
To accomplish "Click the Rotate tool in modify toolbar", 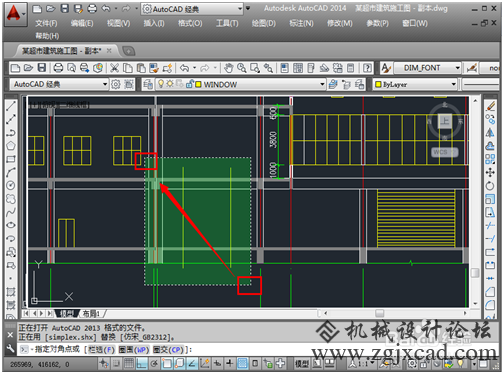I will (490, 186).
